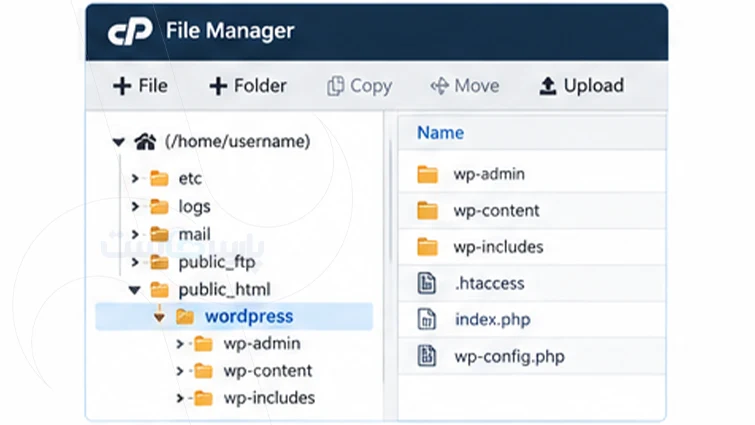Click mail folder icon in tree
This screenshot has width=755, height=425.
point(159,234)
